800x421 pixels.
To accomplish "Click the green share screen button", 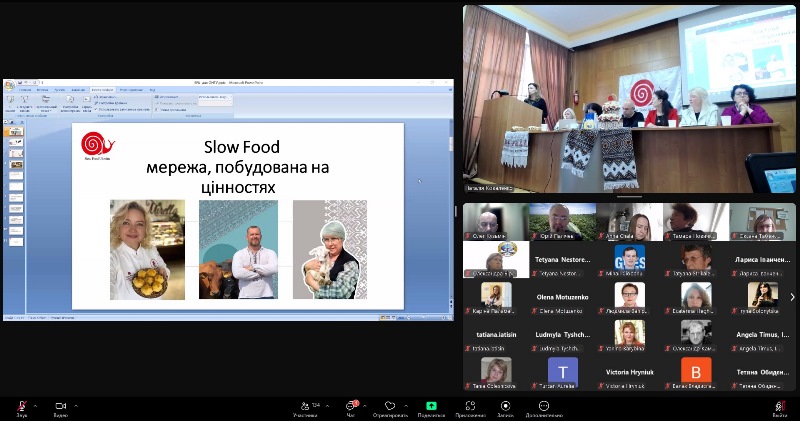I will tap(431, 406).
